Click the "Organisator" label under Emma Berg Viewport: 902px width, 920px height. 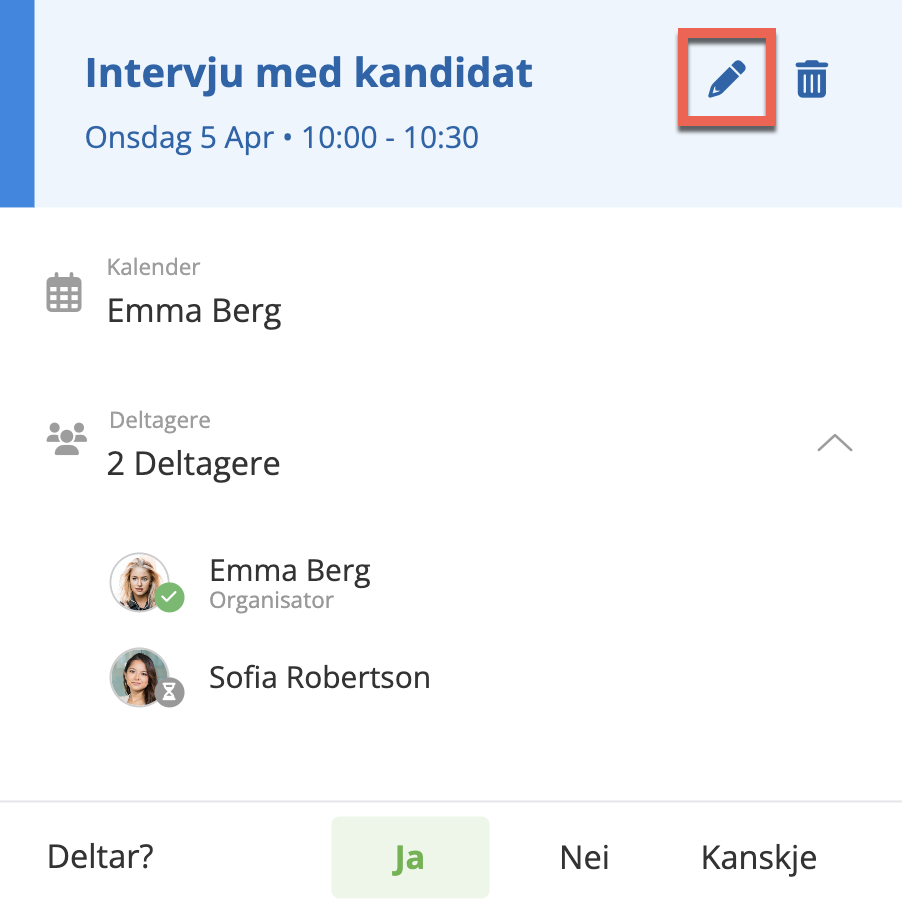click(271, 601)
